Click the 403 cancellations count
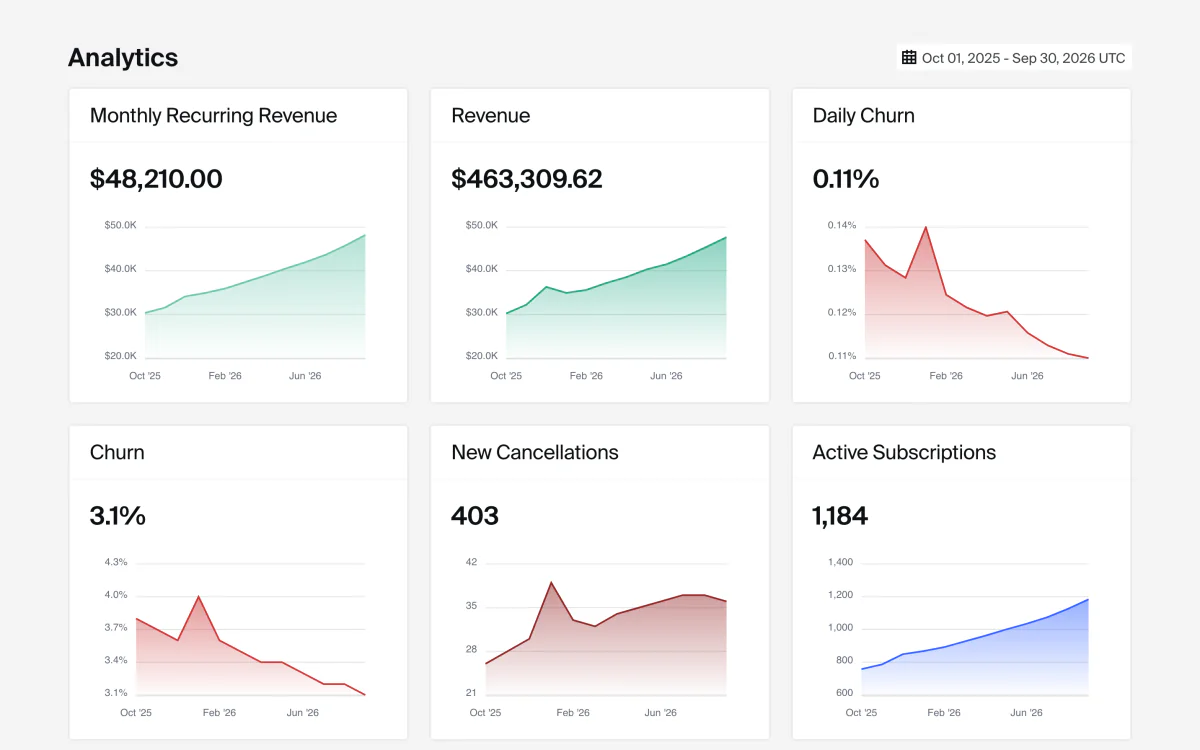The width and height of the screenshot is (1200, 750). click(475, 516)
